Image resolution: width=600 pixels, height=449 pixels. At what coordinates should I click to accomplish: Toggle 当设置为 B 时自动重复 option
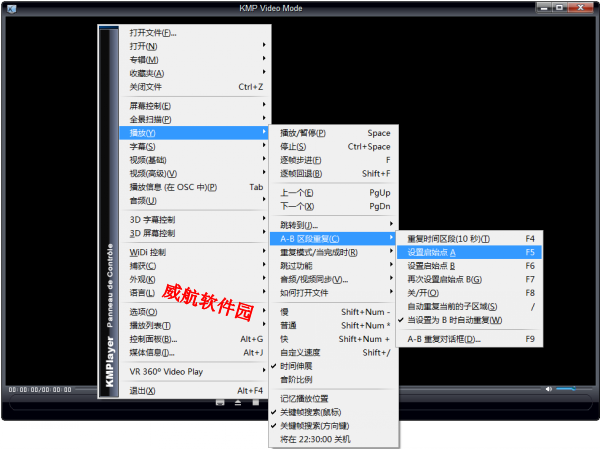point(455,320)
